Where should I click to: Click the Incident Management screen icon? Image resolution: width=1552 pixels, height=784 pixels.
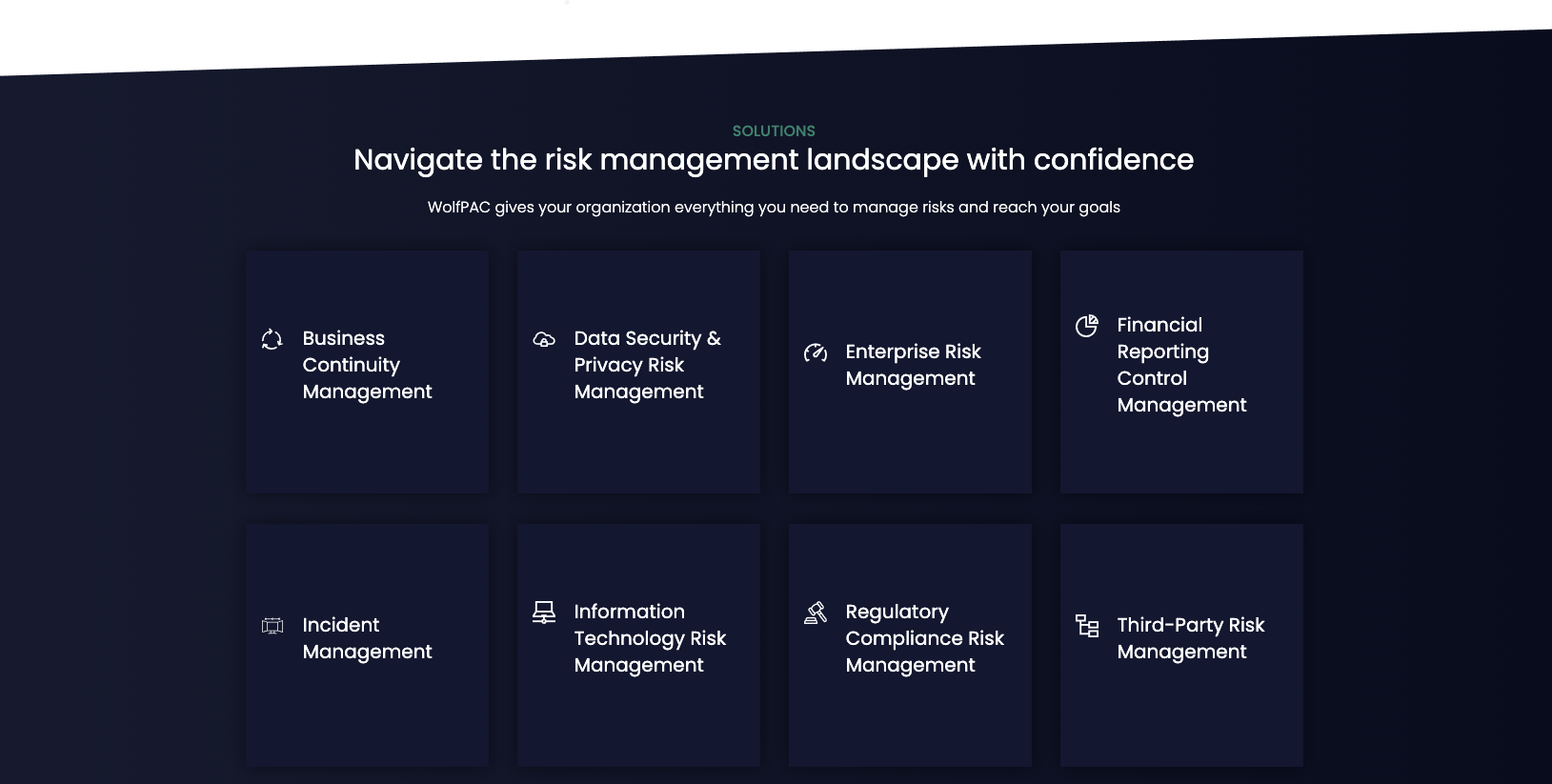(272, 626)
